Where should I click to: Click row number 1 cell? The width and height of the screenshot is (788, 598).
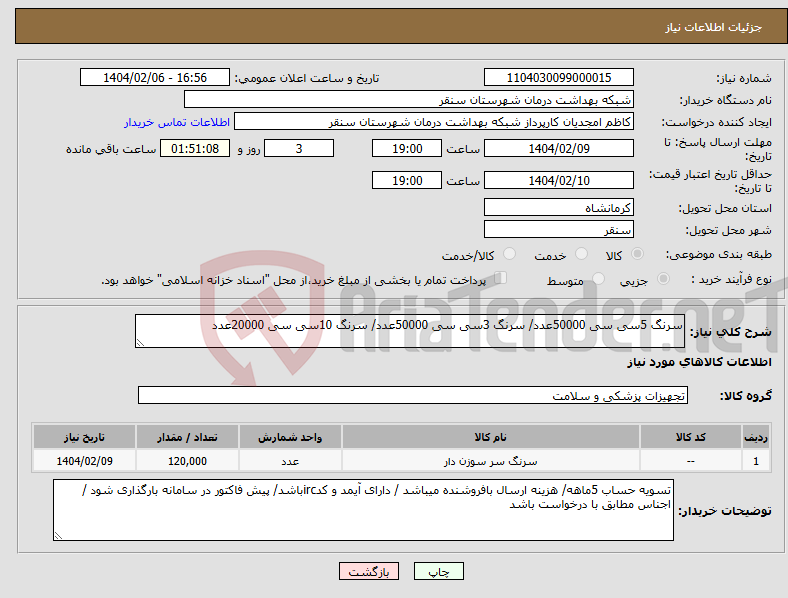pos(756,461)
